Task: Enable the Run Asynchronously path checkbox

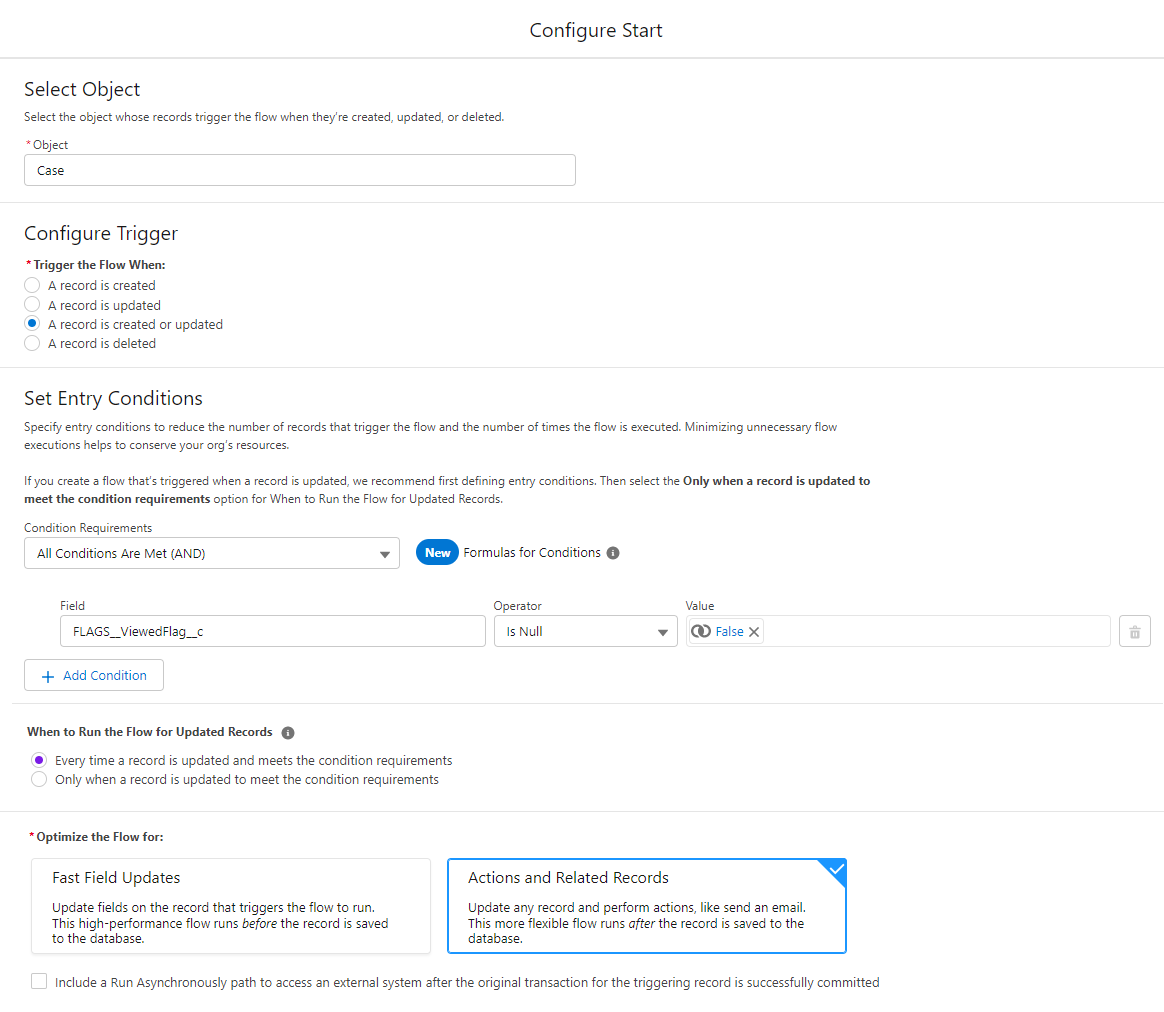Action: tap(39, 982)
